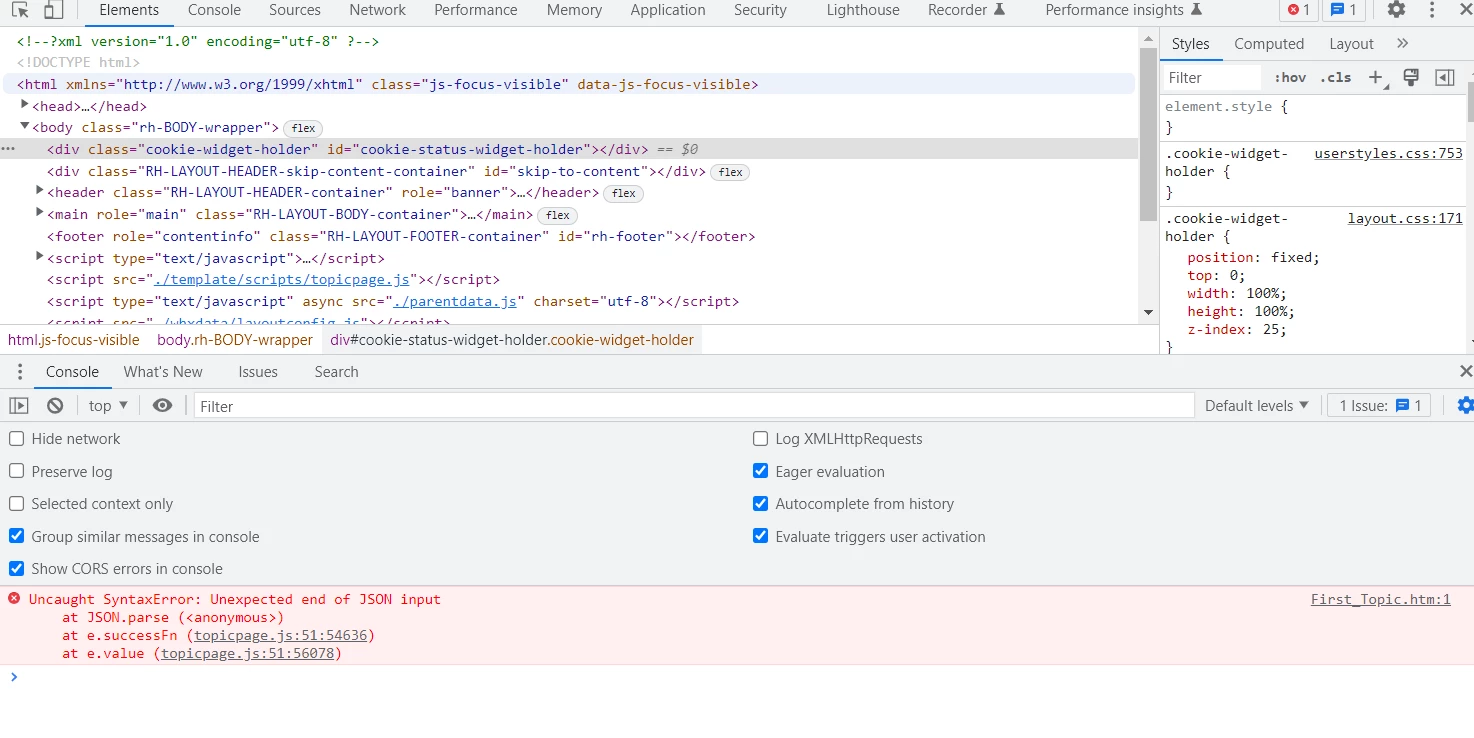Toggle the device toolbar icon
The width and height of the screenshot is (1474, 738).
[x=53, y=10]
